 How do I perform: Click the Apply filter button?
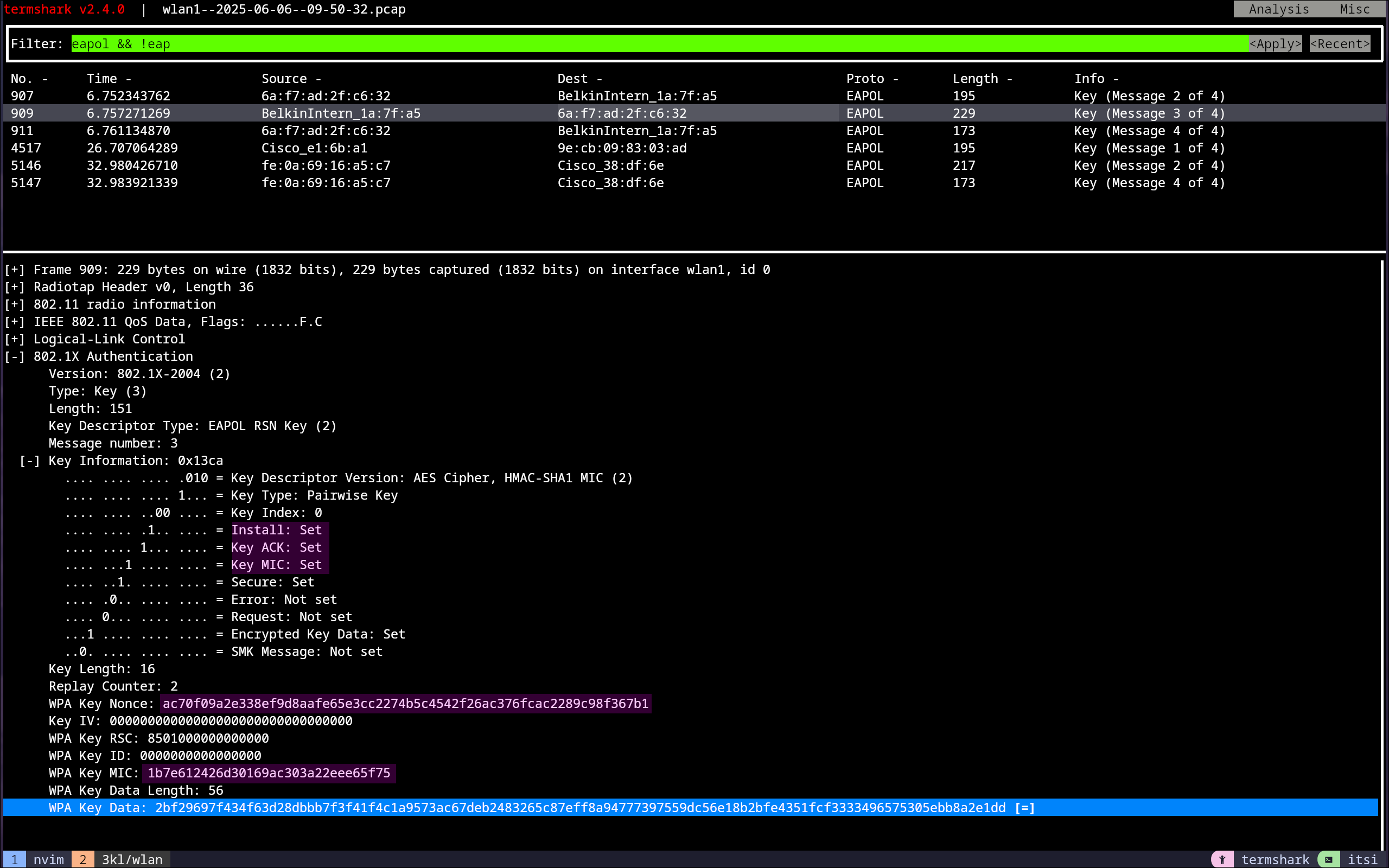[1275, 43]
